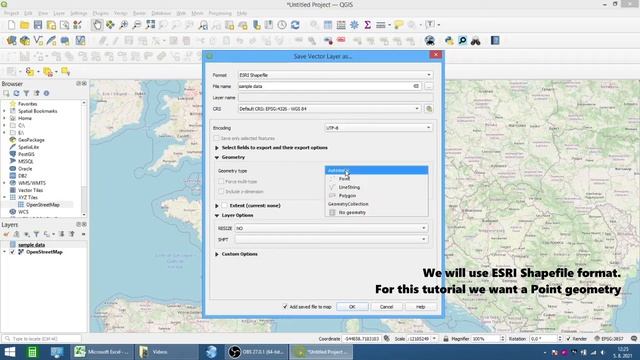This screenshot has height=360, width=640.
Task: Select PostGIS in the Browser tree
Action: point(26,154)
